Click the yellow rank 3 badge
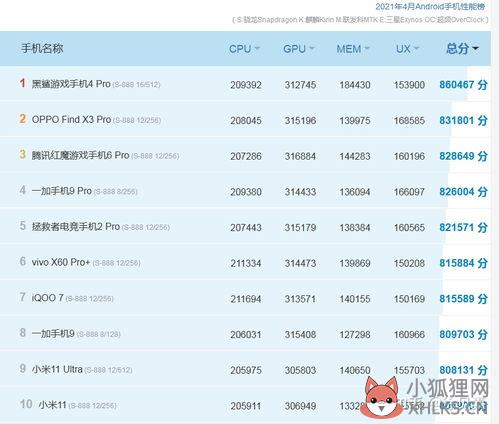This screenshot has width=499, height=424. [22, 154]
